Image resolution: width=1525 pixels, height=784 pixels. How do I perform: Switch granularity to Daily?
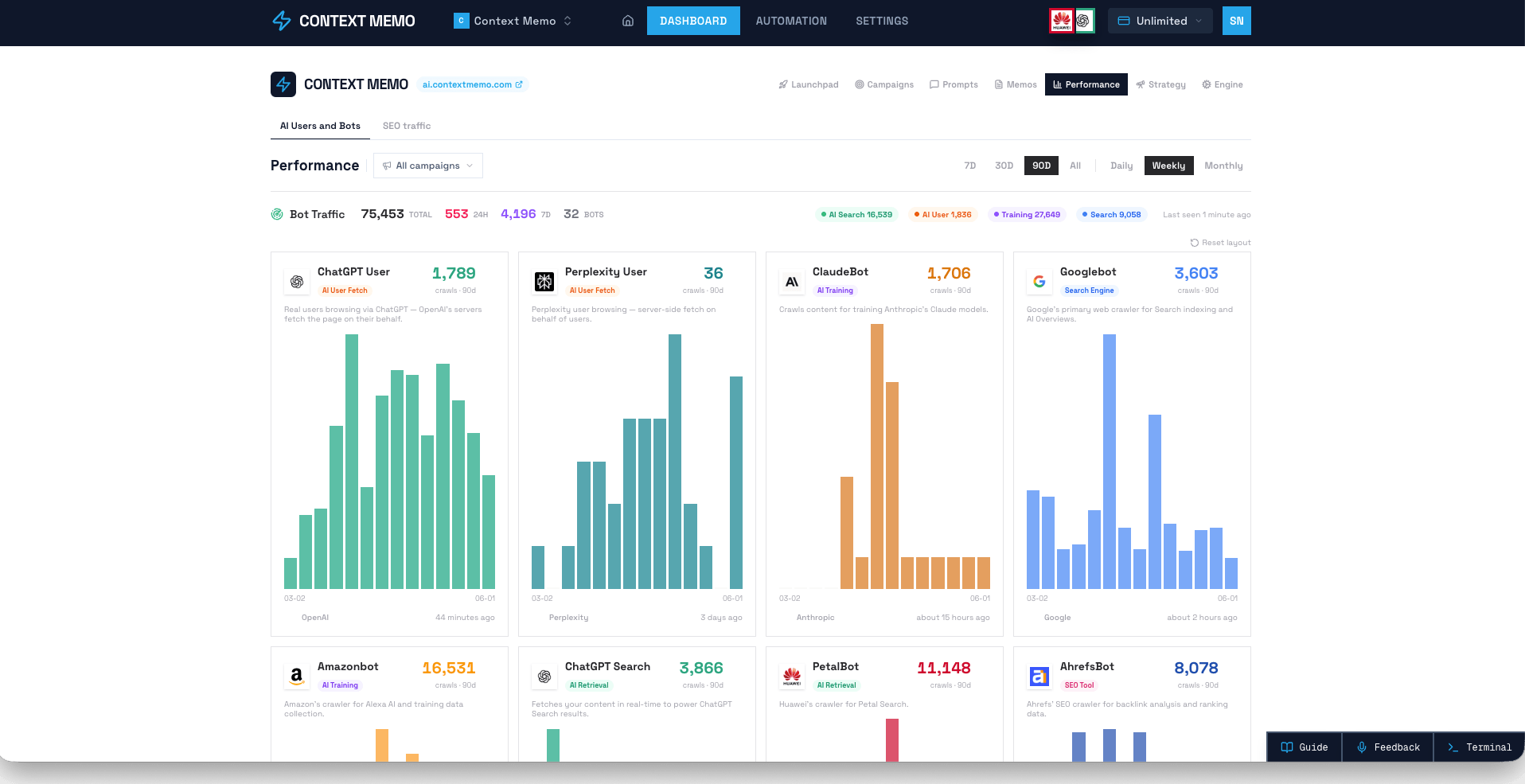click(x=1121, y=166)
